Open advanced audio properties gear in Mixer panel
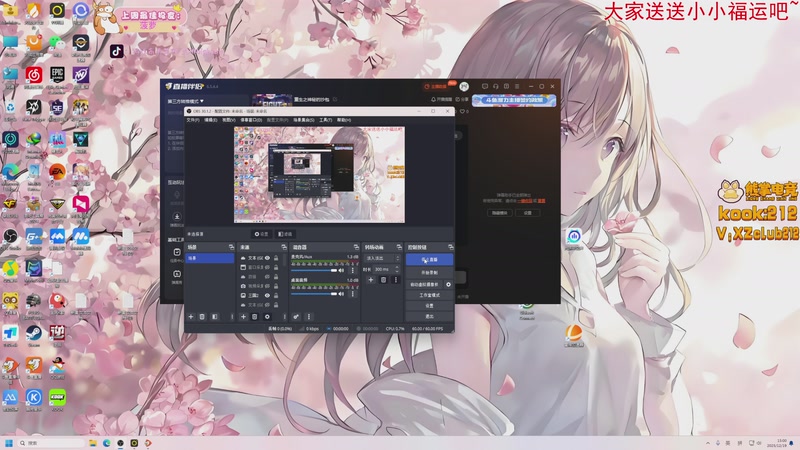This screenshot has width=800, height=450. coord(296,317)
